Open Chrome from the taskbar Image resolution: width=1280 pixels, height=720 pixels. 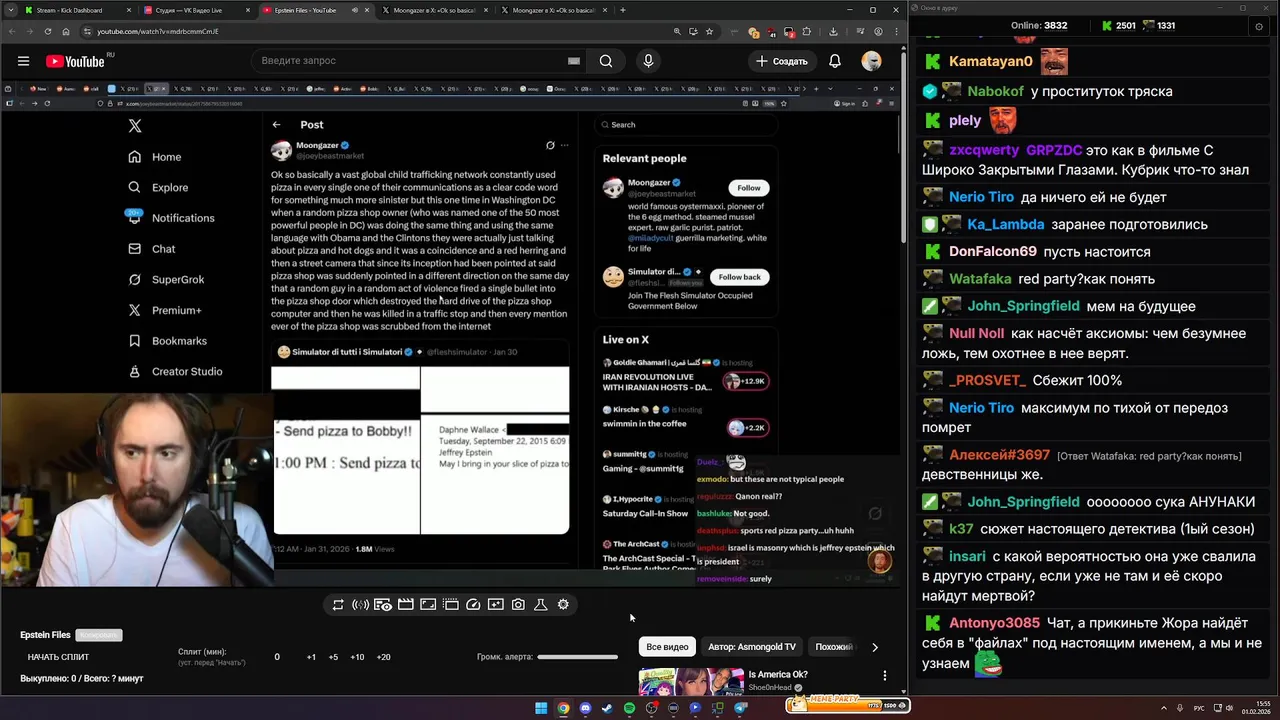pyautogui.click(x=563, y=708)
